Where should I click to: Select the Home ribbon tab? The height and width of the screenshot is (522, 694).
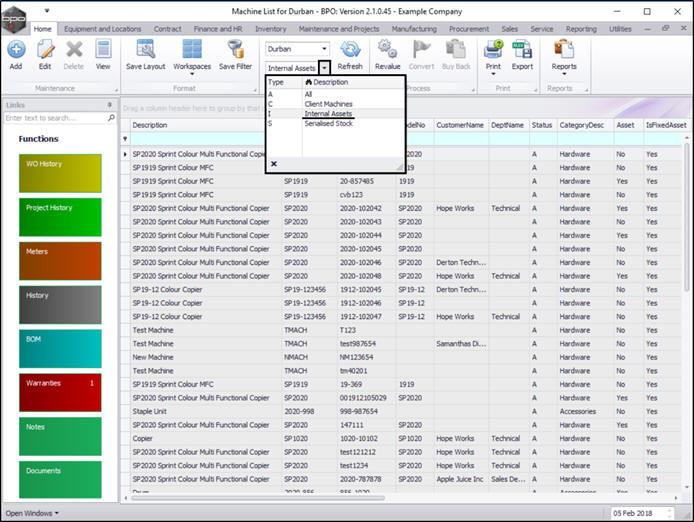(x=42, y=29)
